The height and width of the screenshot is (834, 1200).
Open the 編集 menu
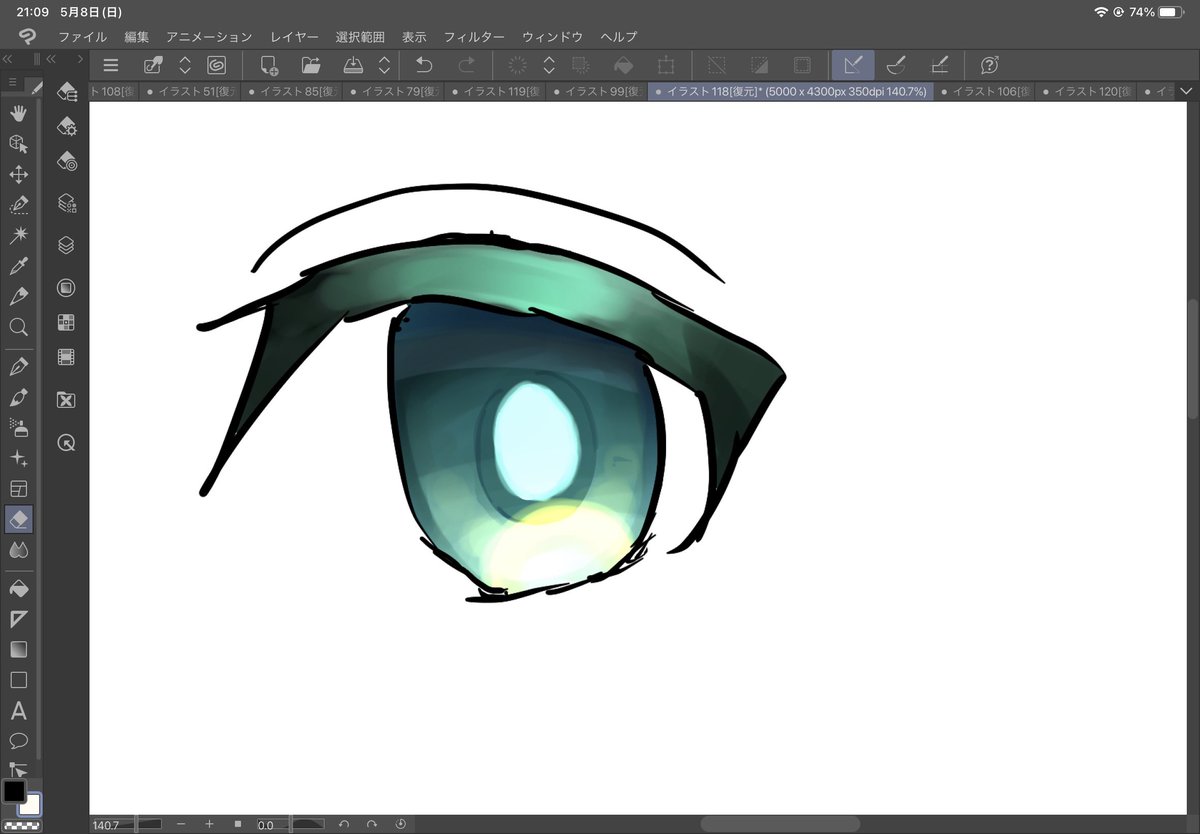(137, 36)
